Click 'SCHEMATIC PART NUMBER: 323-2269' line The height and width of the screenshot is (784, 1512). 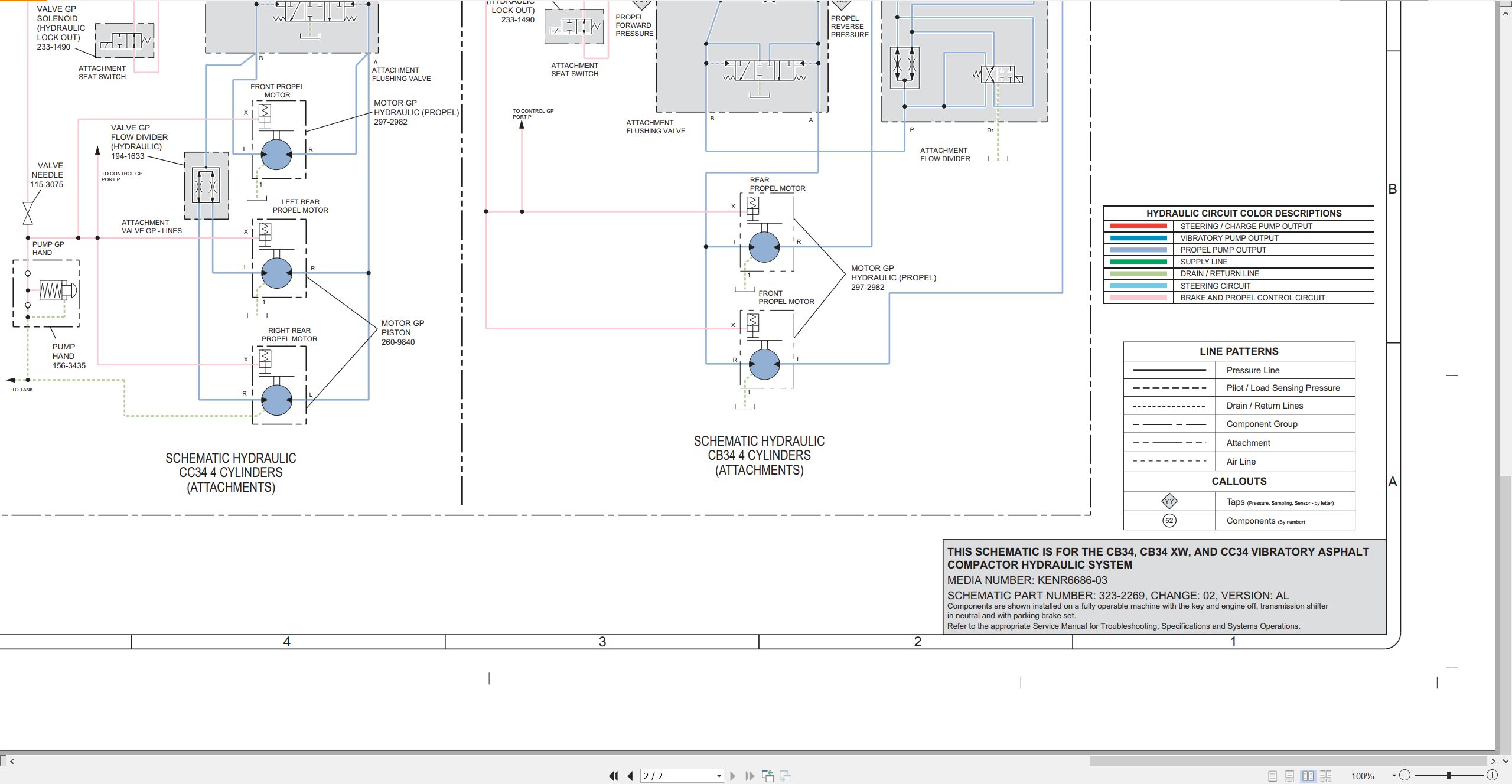point(1118,595)
